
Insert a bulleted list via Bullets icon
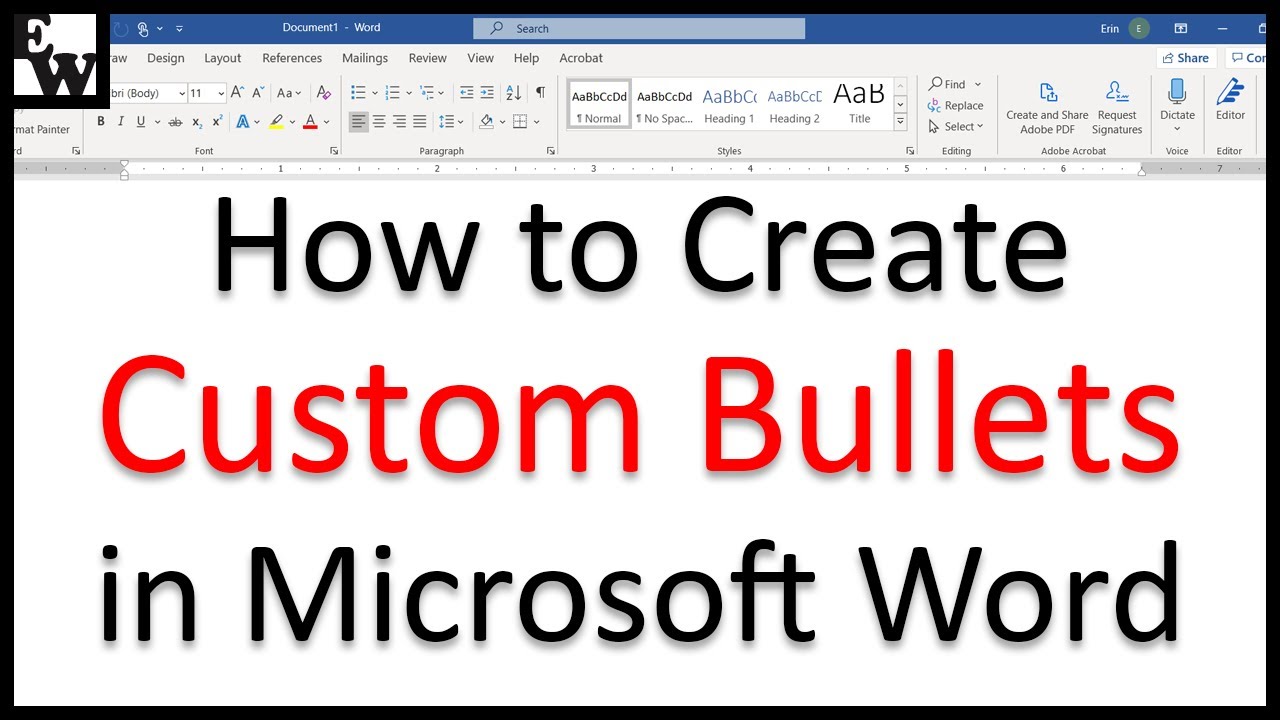pyautogui.click(x=358, y=92)
